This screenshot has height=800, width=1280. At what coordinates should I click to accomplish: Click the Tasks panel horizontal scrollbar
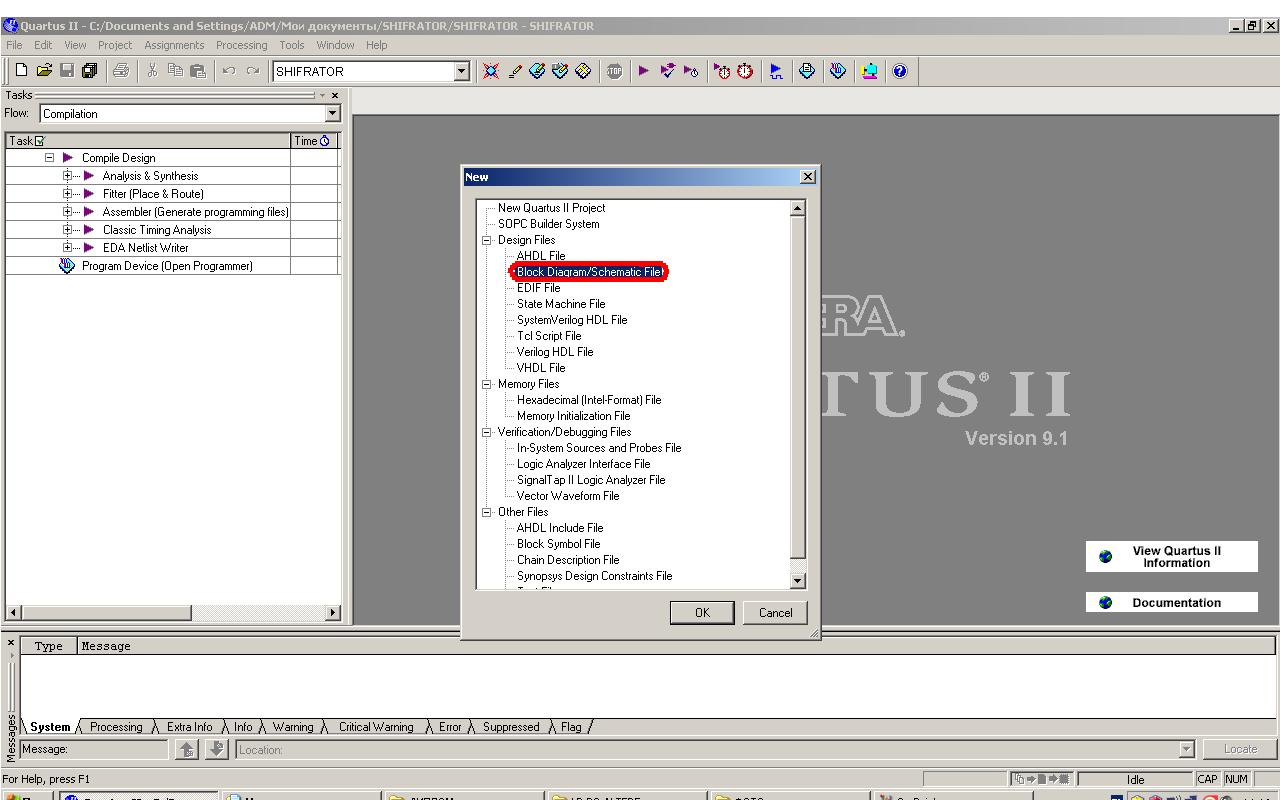click(106, 612)
